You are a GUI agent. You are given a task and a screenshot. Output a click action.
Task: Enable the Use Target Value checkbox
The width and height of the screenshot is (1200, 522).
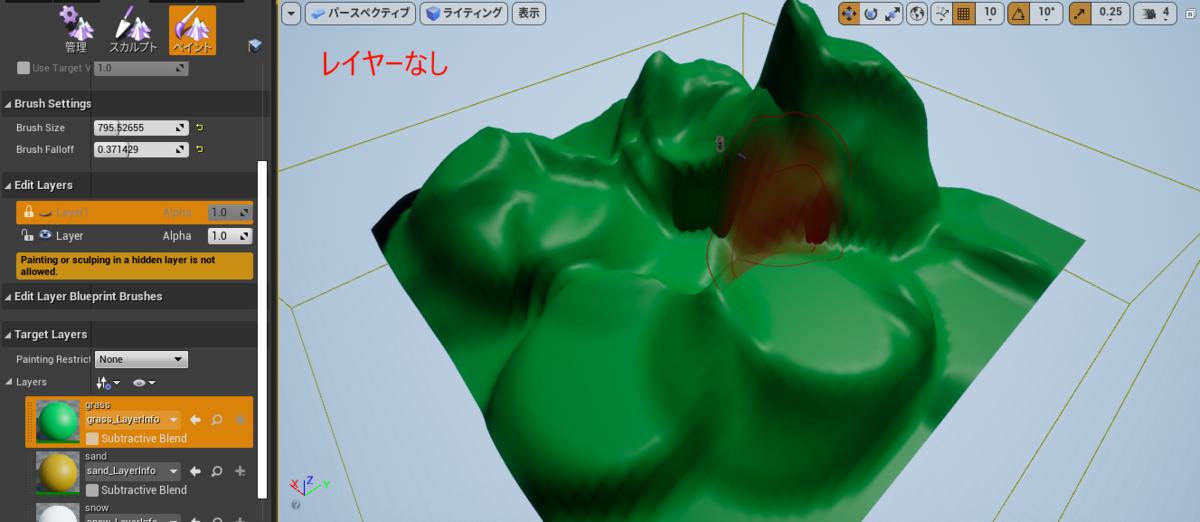coord(23,68)
